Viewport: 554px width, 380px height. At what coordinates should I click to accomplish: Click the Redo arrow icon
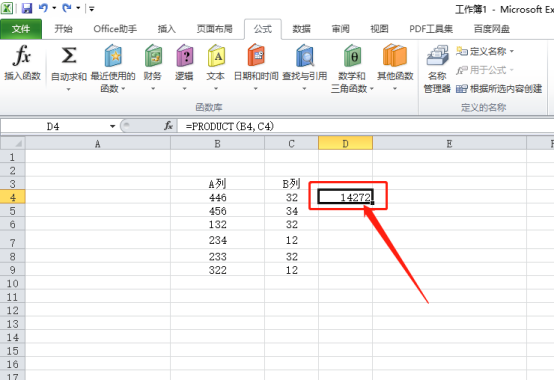pos(67,8)
